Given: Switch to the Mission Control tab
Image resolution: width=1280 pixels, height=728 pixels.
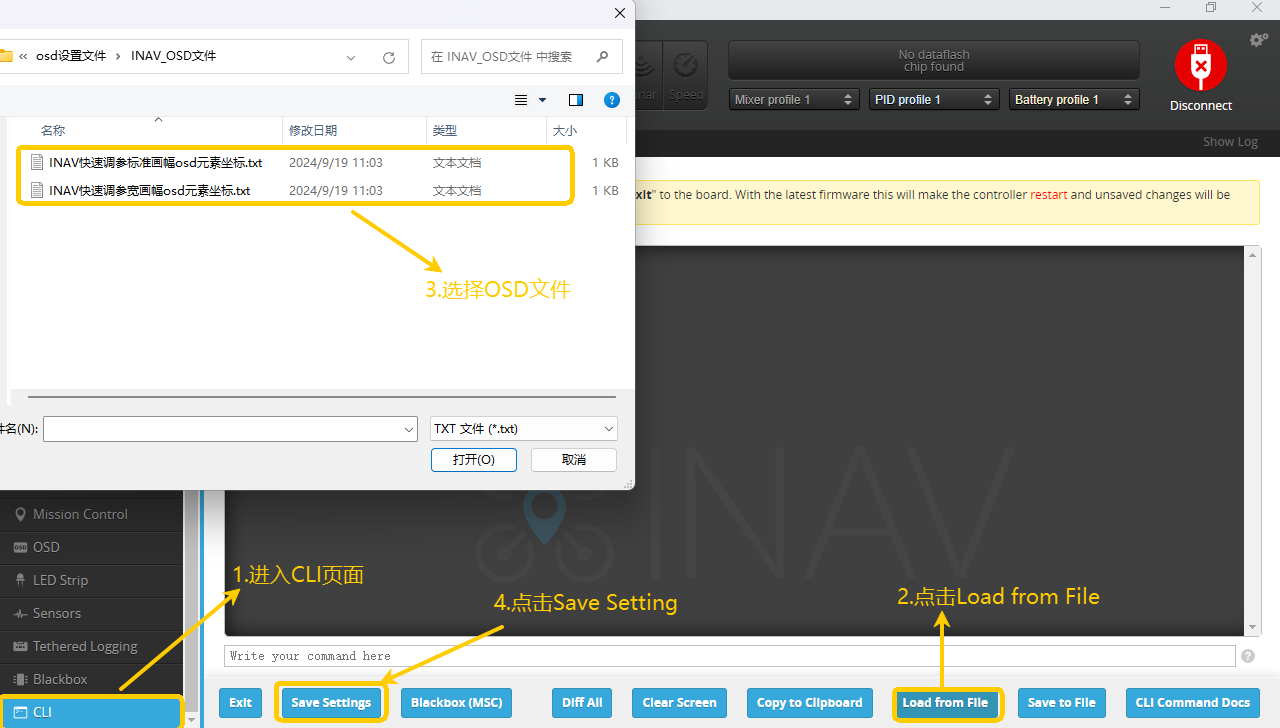Looking at the screenshot, I should point(80,514).
